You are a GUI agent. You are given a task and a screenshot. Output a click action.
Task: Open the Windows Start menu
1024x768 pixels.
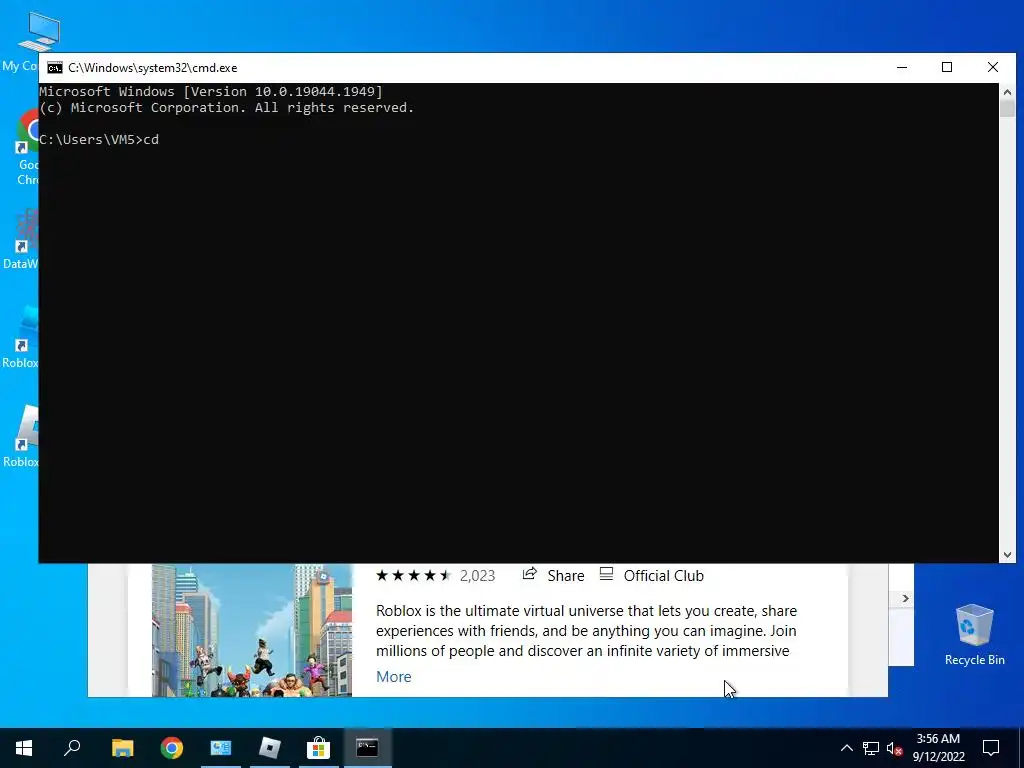[24, 748]
